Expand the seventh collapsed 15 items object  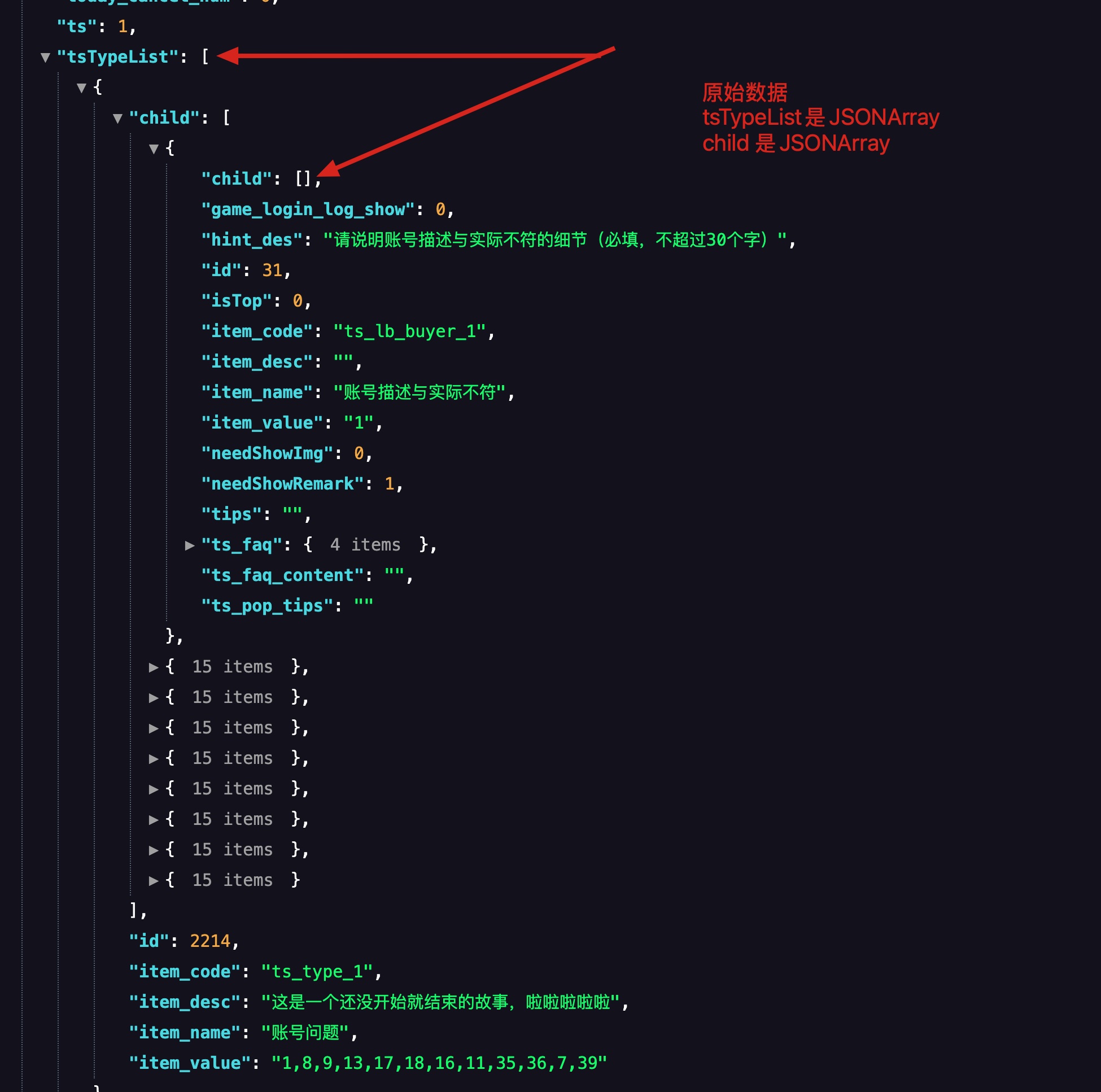coord(154,850)
